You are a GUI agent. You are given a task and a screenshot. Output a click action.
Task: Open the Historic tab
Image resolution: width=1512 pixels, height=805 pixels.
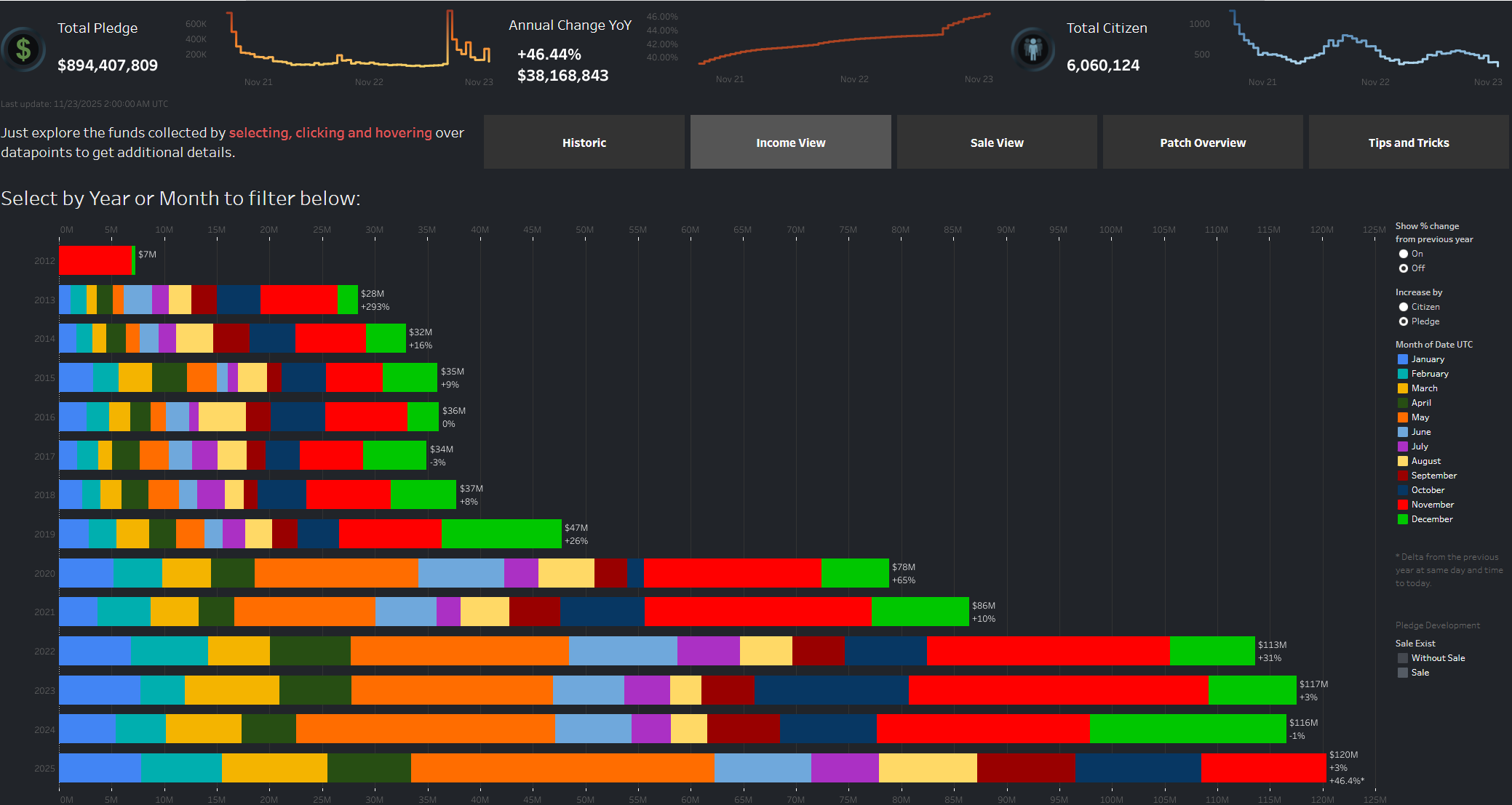[584, 143]
